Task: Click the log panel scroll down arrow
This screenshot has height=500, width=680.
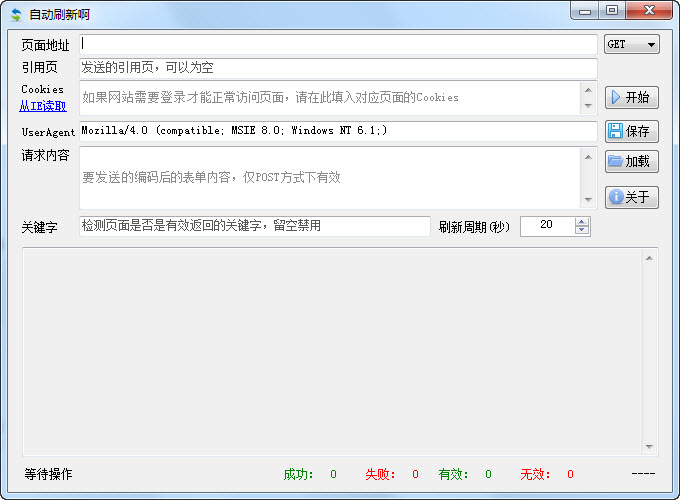Action: pyautogui.click(x=649, y=447)
